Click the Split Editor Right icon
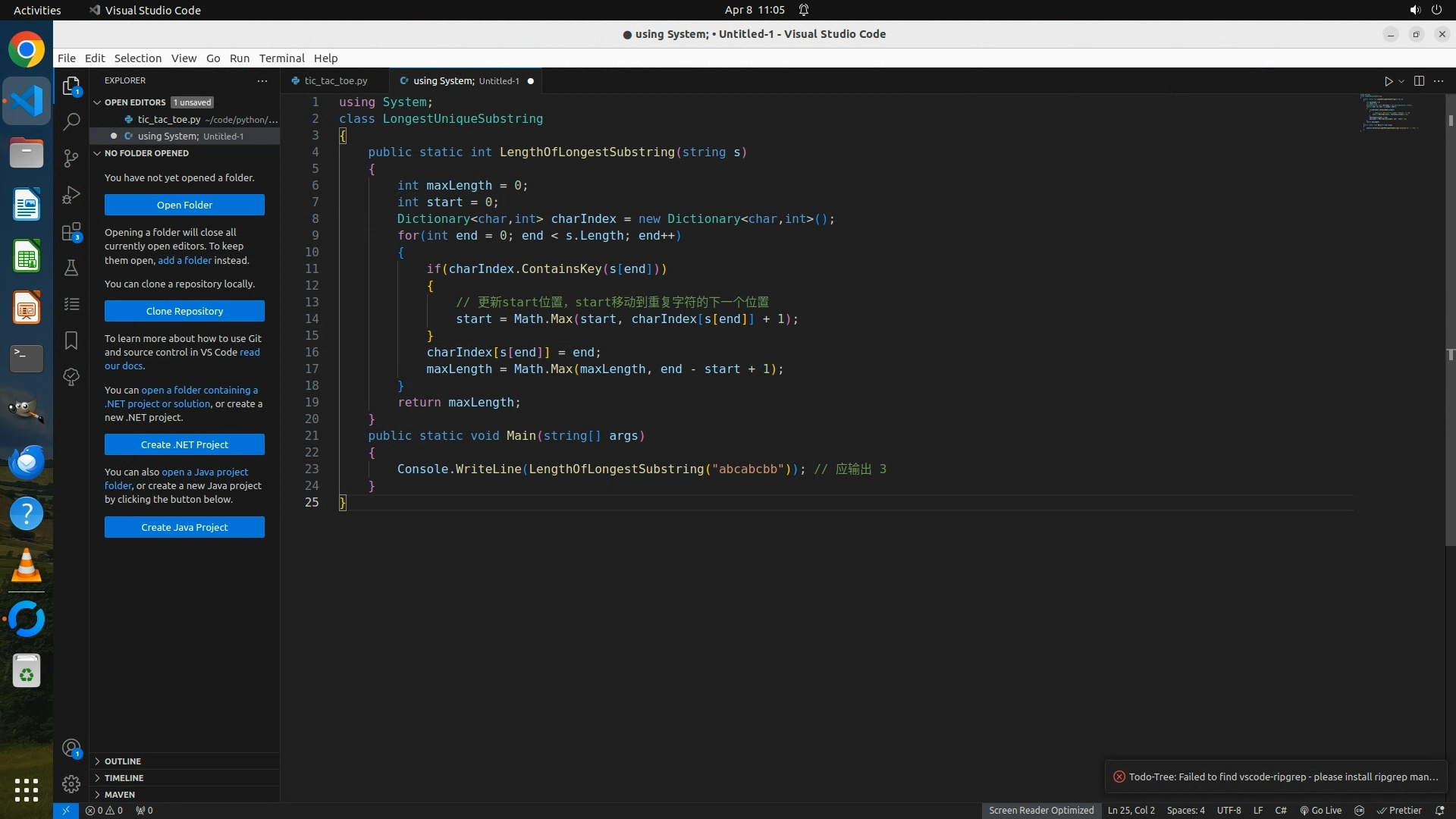Screen dimensions: 1456x819 [1419, 81]
